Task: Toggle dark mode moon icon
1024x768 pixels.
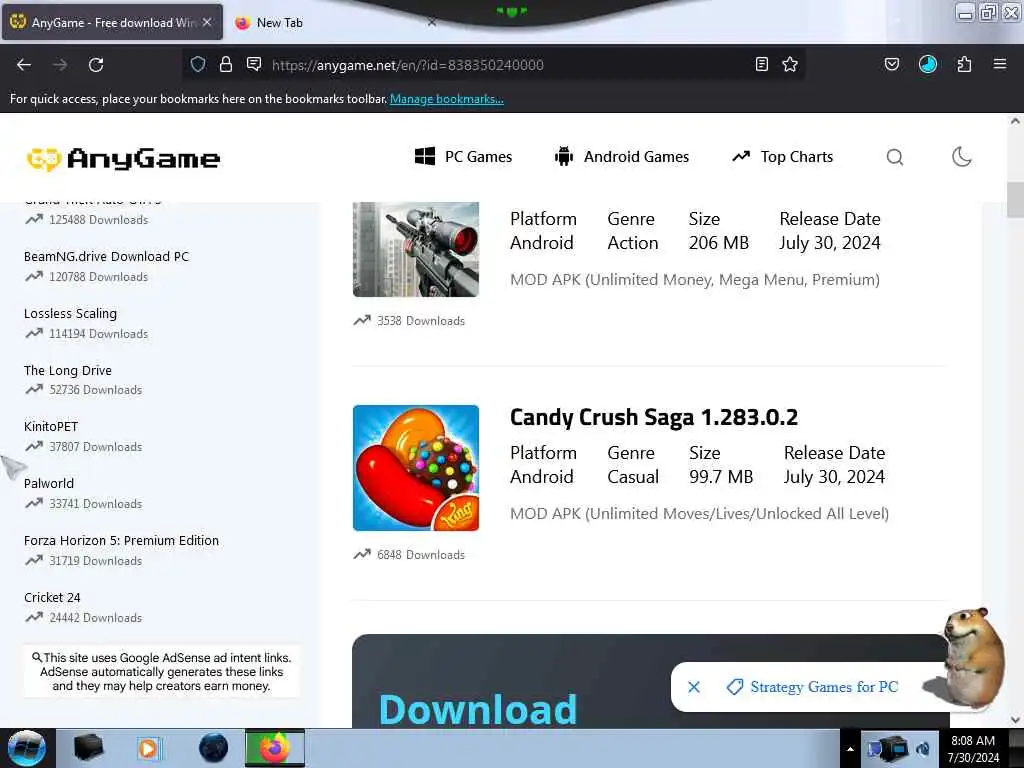Action: [x=961, y=157]
